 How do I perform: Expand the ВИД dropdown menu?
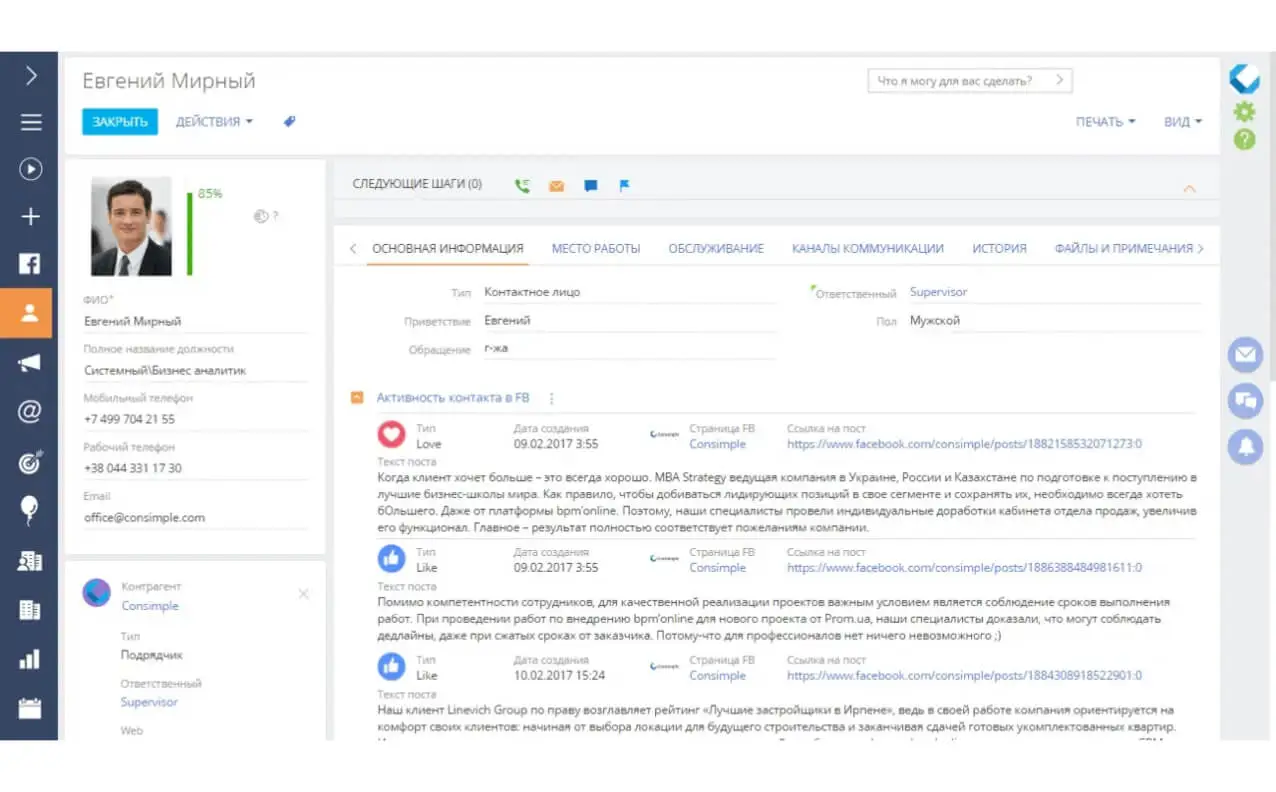click(1182, 122)
